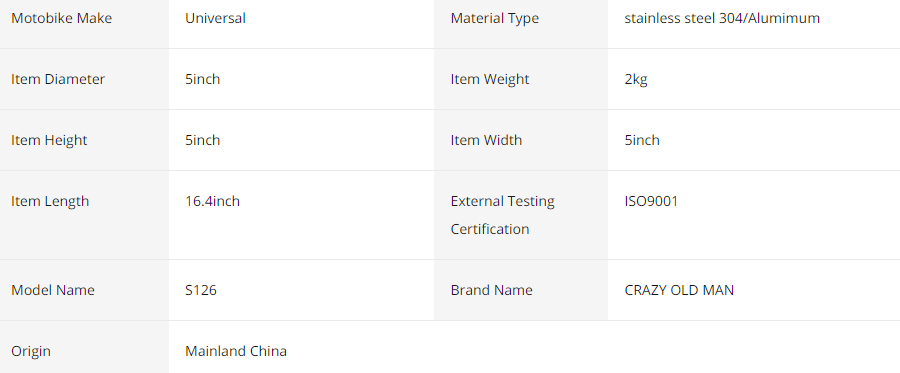This screenshot has width=900, height=373.
Task: Select stainless steel 304/Alumimum value
Action: tap(722, 18)
